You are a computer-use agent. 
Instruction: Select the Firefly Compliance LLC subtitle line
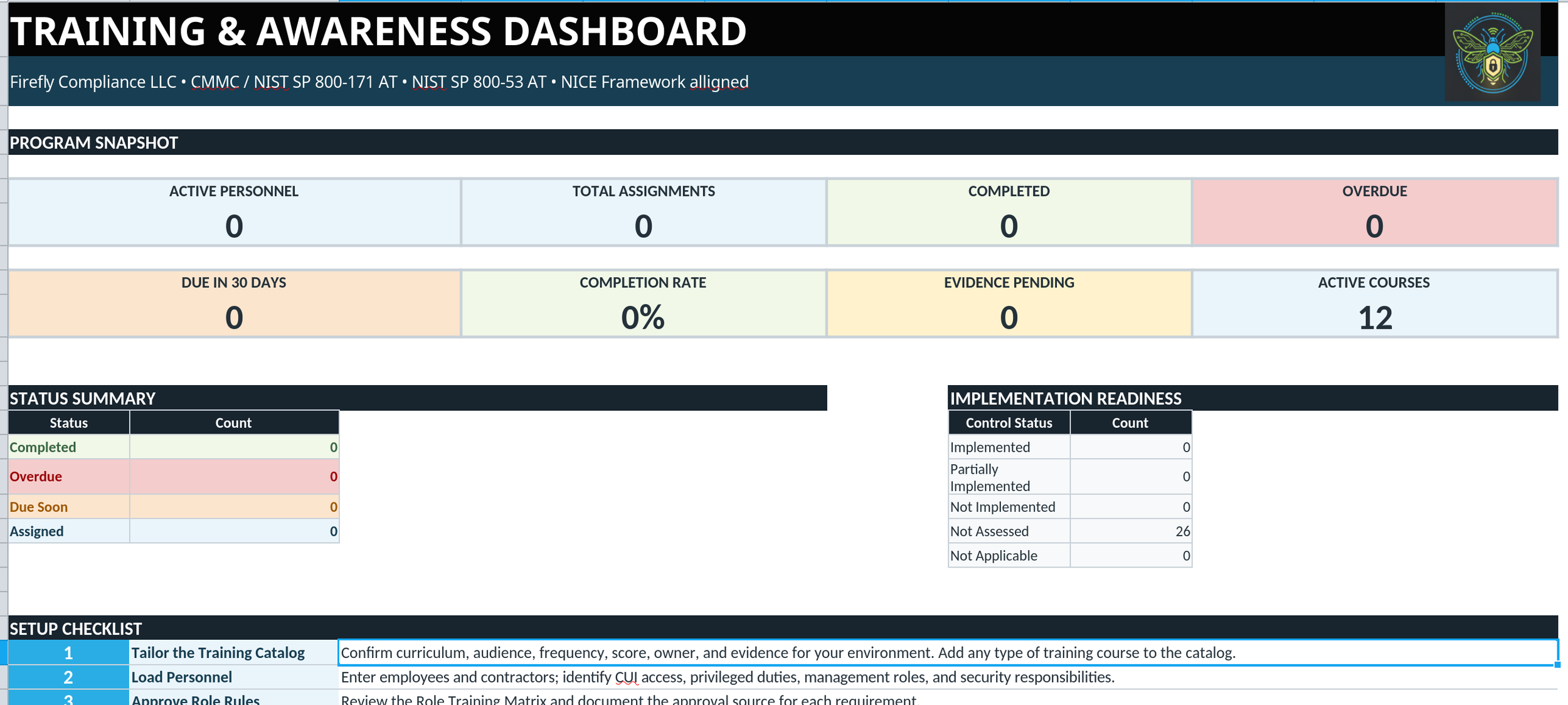[x=379, y=82]
